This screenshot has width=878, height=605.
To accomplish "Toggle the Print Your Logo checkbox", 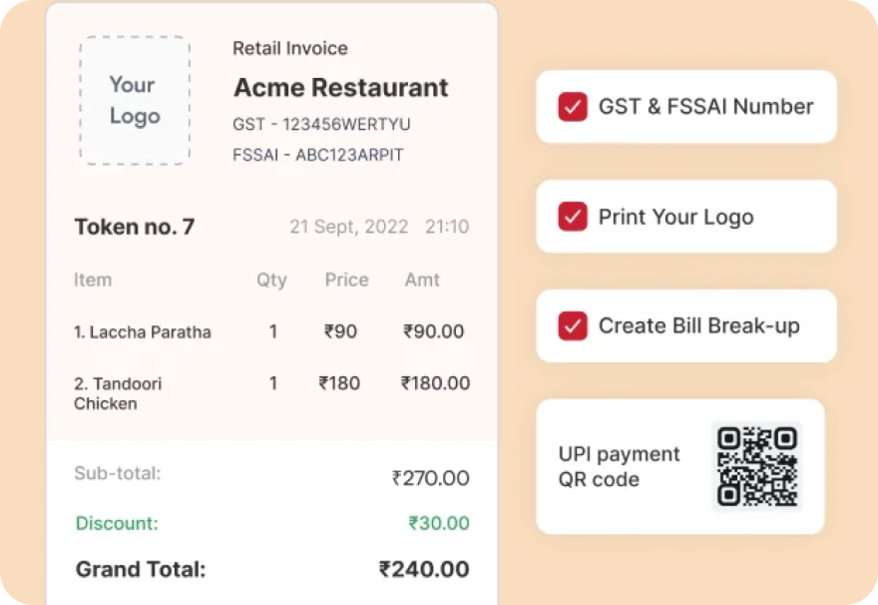I will (x=572, y=216).
